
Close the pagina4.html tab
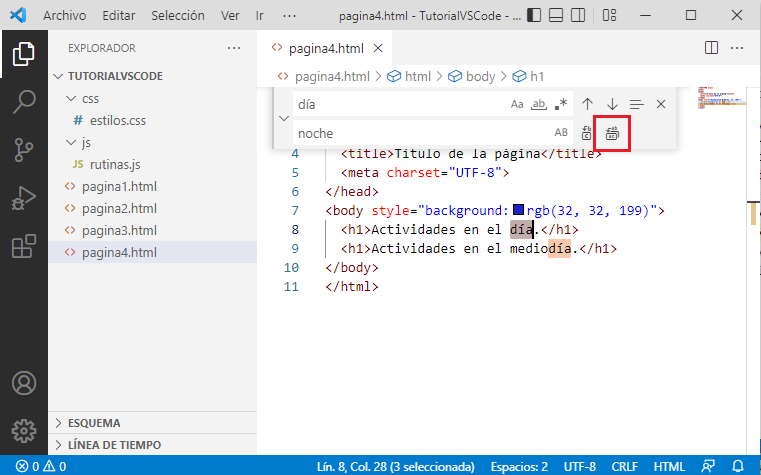[378, 49]
